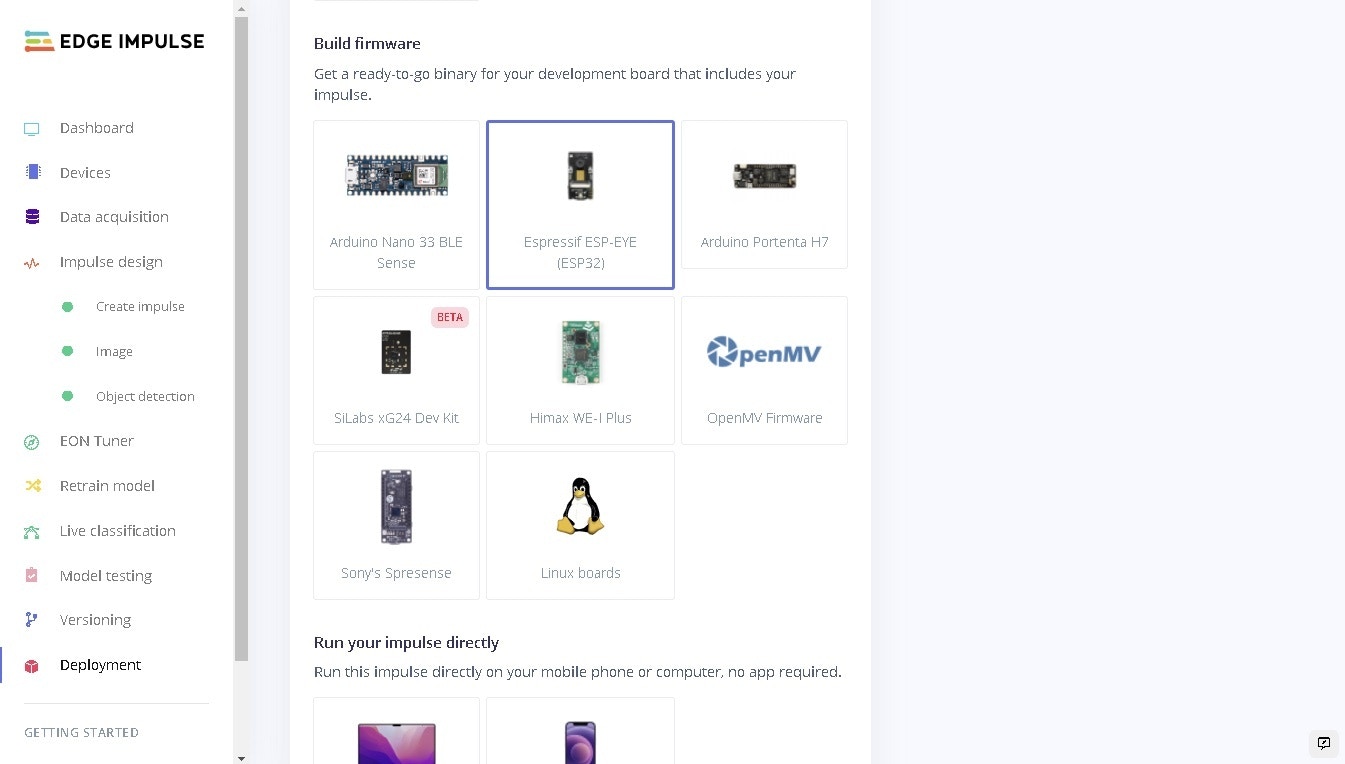Open Data acquisition database icon
The height and width of the screenshot is (764, 1345).
(x=32, y=217)
